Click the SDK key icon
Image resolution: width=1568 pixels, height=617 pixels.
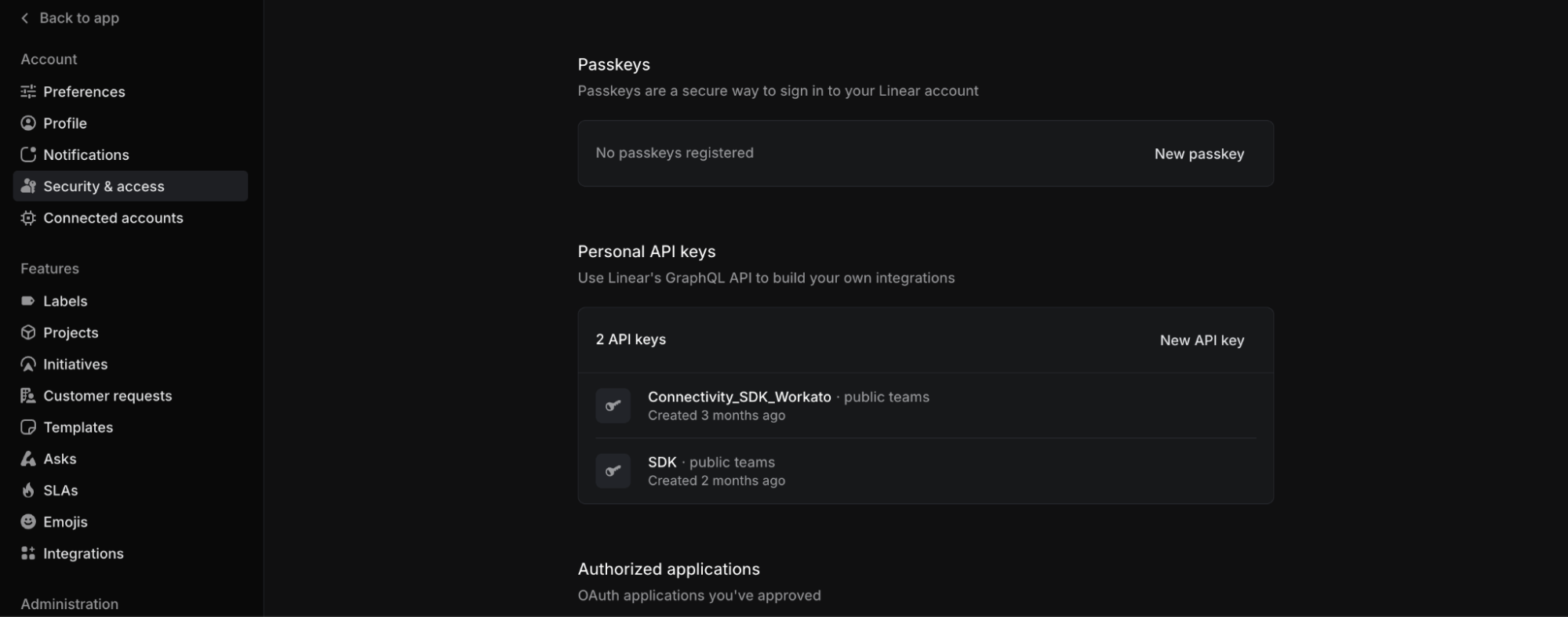[613, 470]
